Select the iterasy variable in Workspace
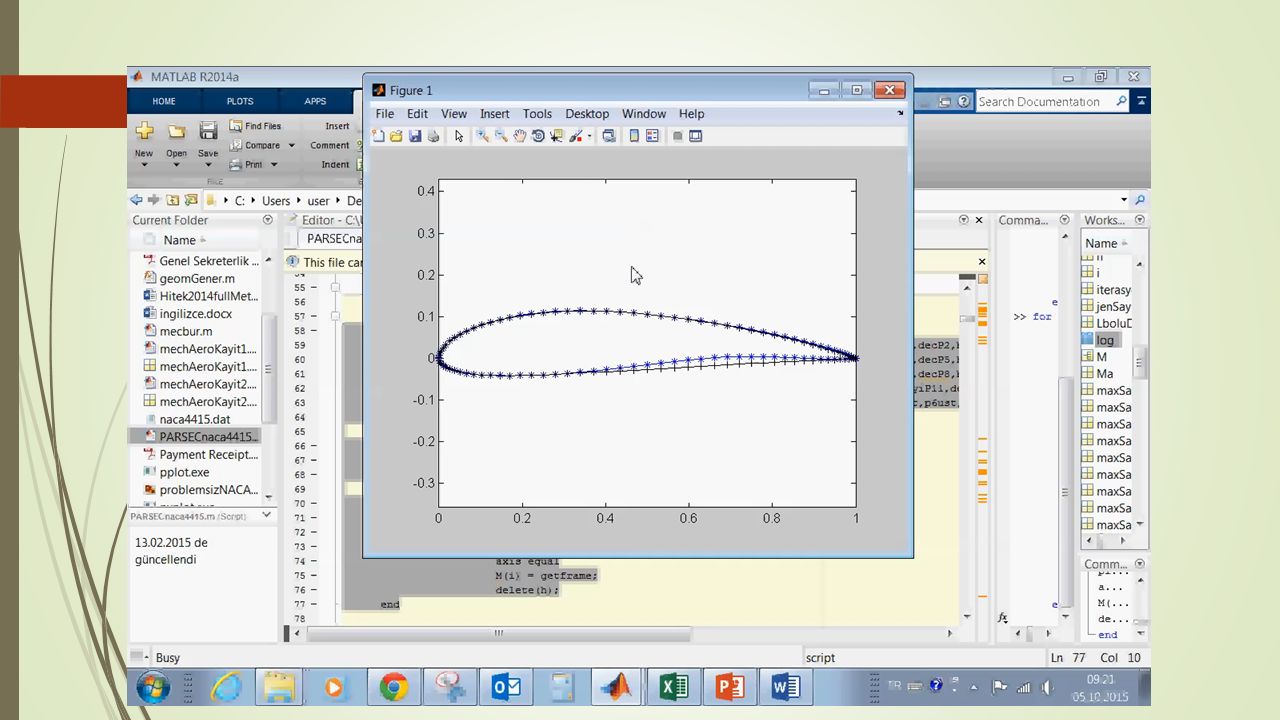The height and width of the screenshot is (720, 1280). [1107, 290]
